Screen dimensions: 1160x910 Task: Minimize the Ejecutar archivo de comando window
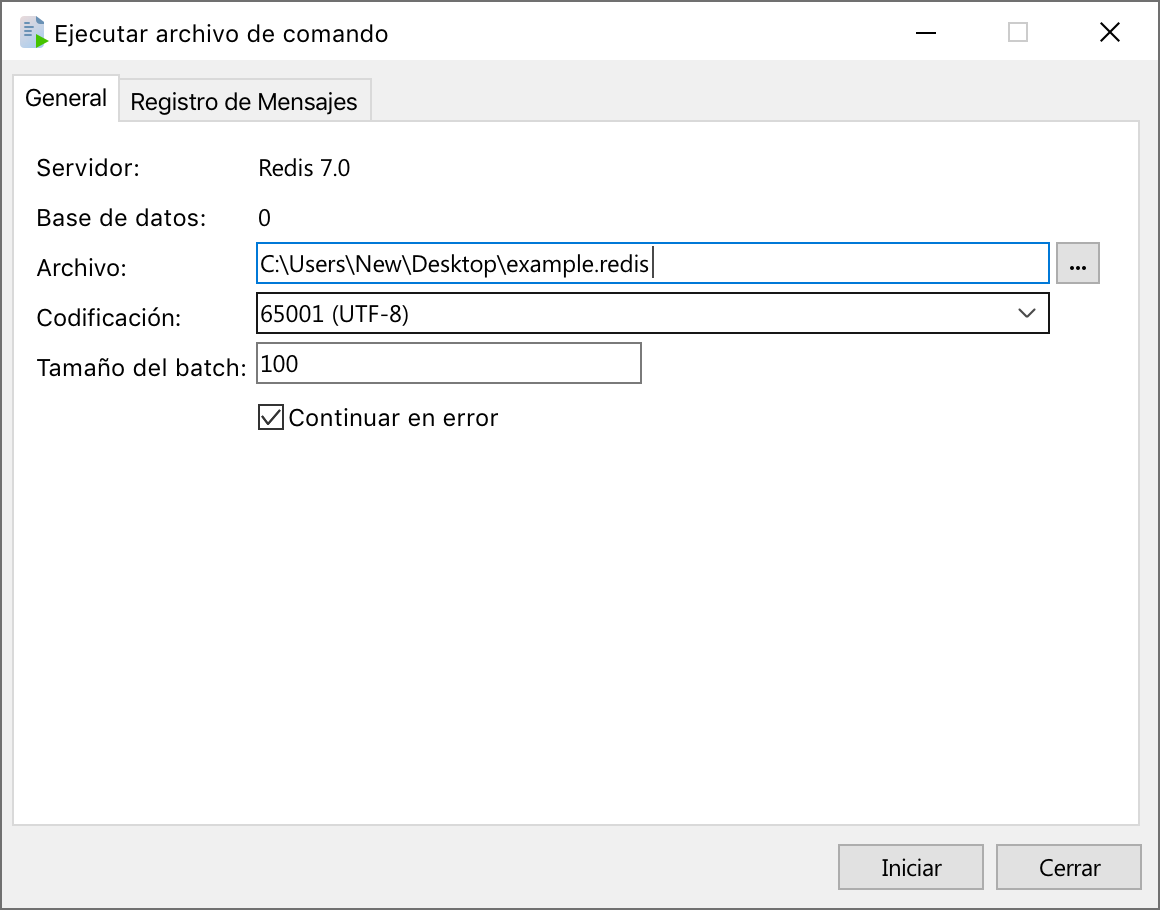[x=927, y=33]
